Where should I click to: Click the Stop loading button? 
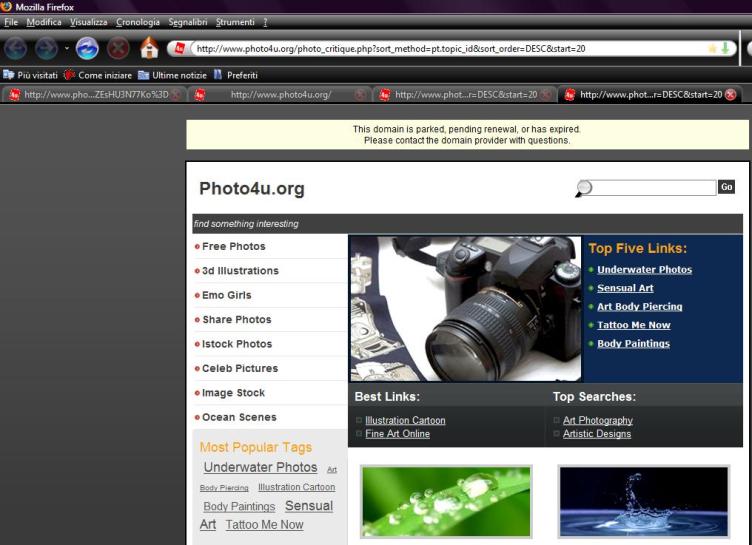pyautogui.click(x=116, y=48)
